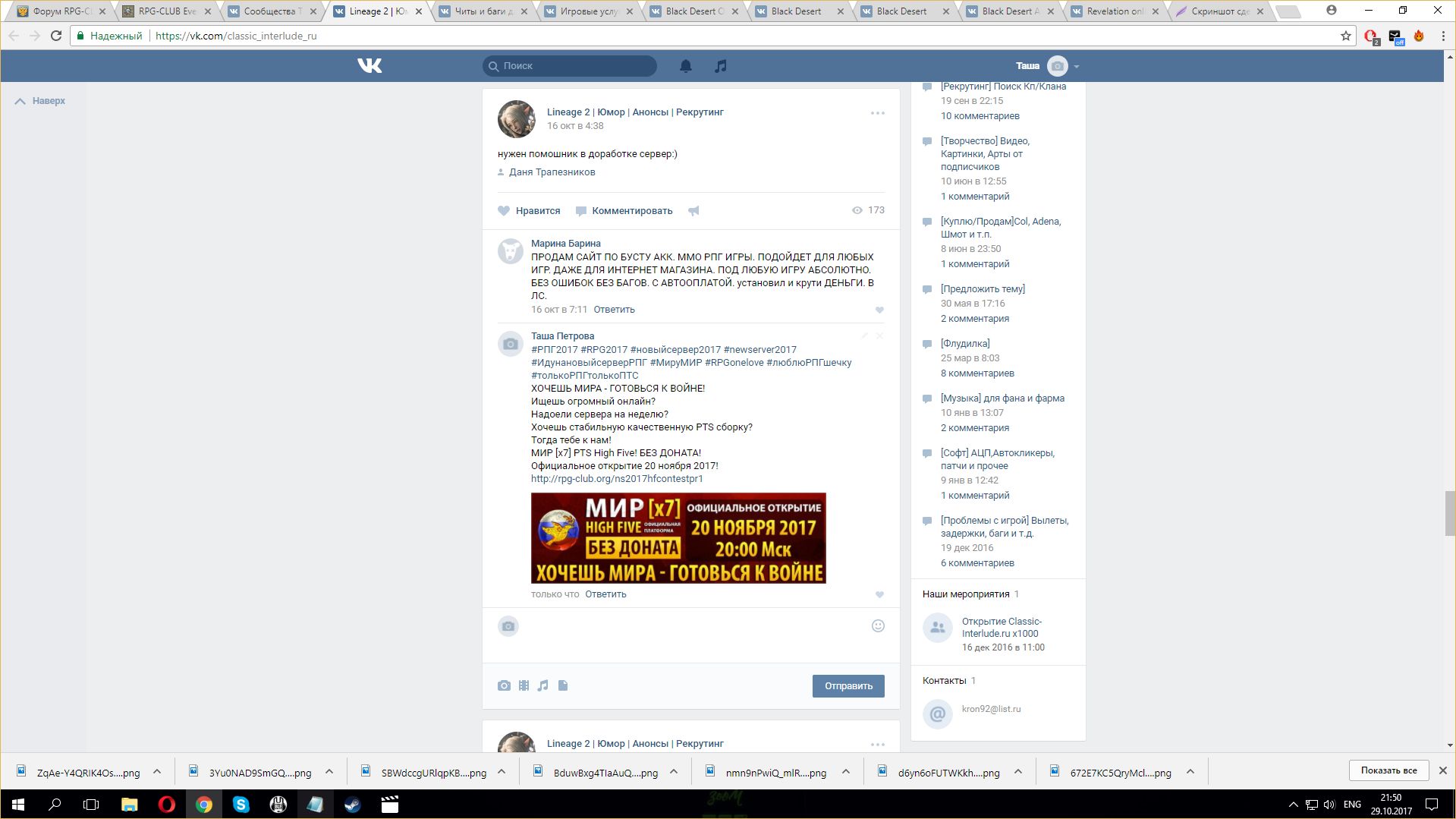Switch to the Сообщества tab
Viewport: 1456px width, 819px height.
tap(273, 11)
